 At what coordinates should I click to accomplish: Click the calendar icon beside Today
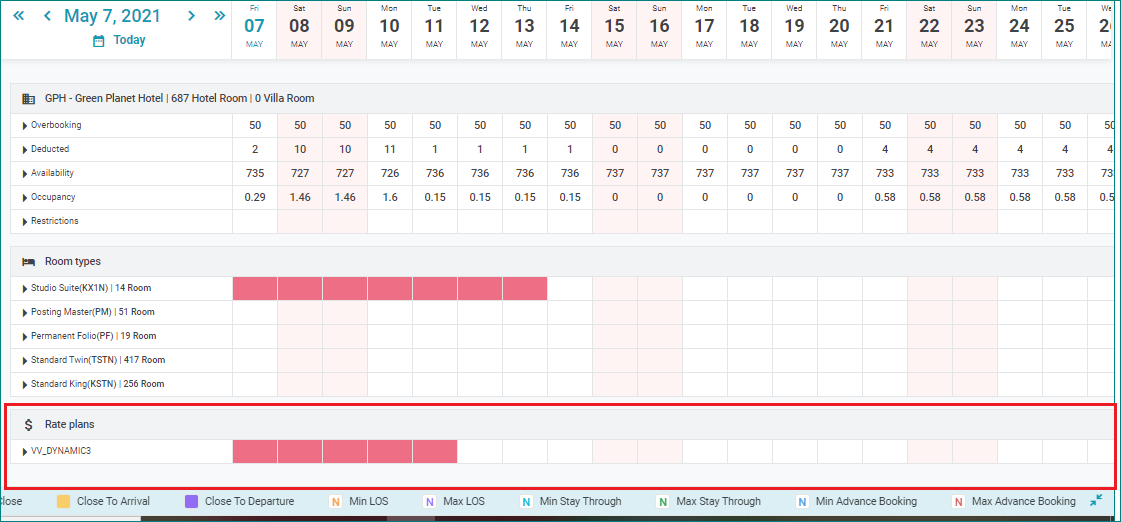pyautogui.click(x=98, y=41)
